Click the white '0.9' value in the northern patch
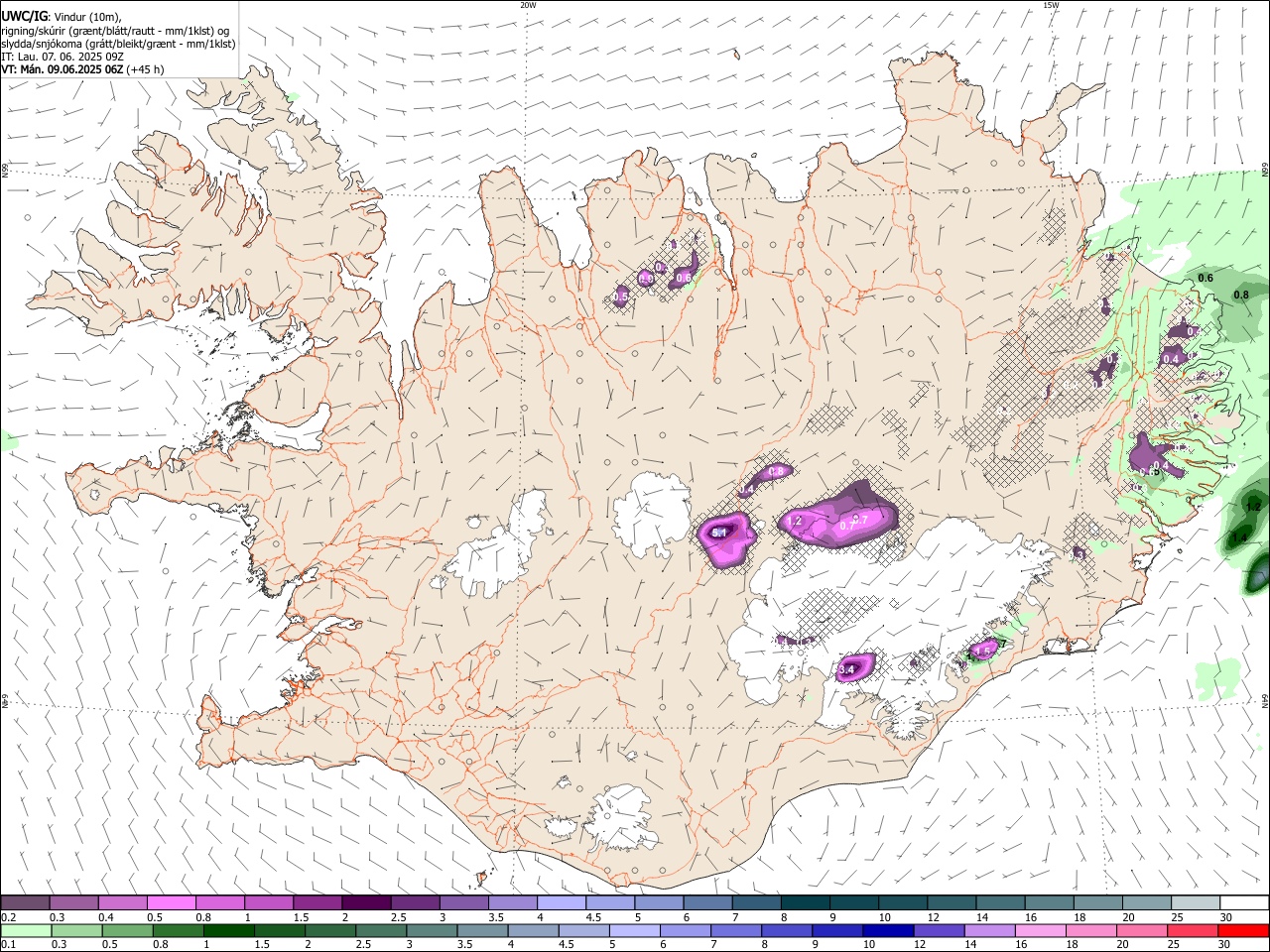This screenshot has width=1270, height=952. [645, 280]
